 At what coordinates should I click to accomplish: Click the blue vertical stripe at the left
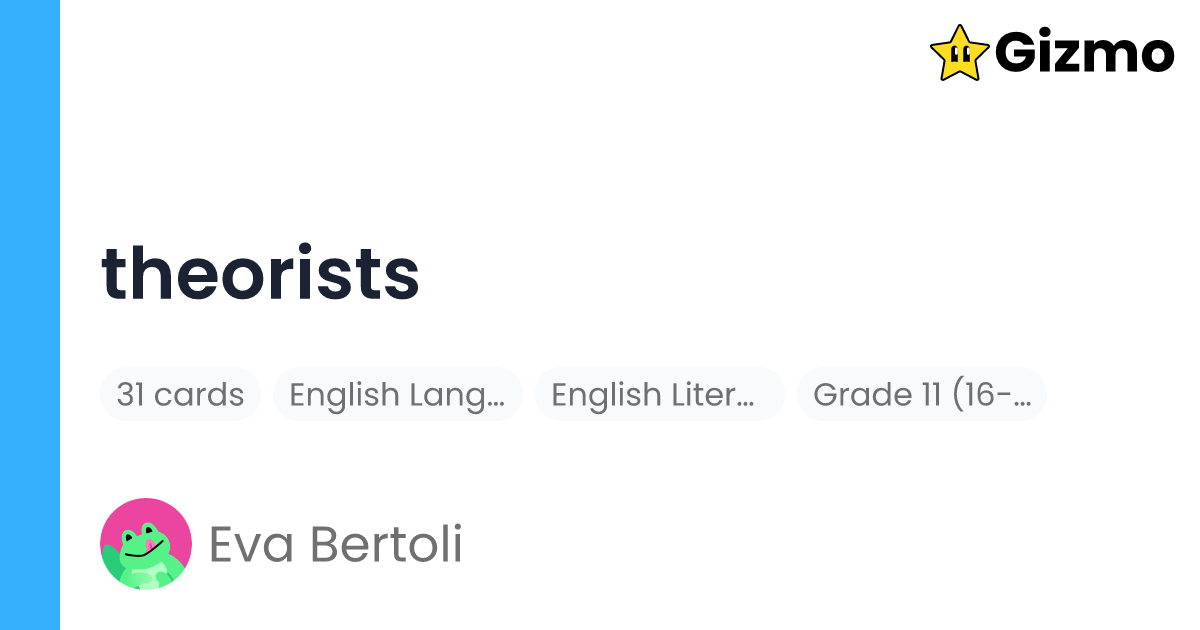tap(30, 315)
